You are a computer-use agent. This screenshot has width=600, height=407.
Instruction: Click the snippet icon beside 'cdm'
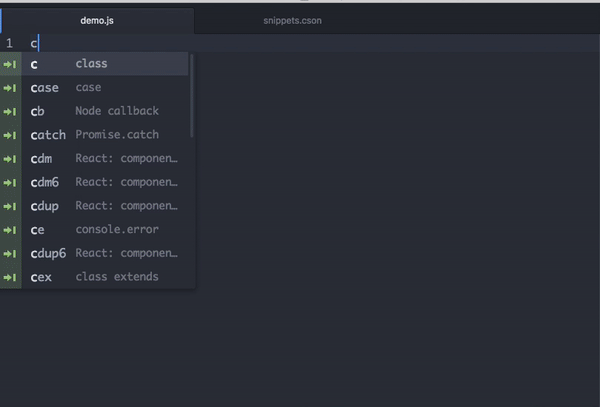pos(10,159)
